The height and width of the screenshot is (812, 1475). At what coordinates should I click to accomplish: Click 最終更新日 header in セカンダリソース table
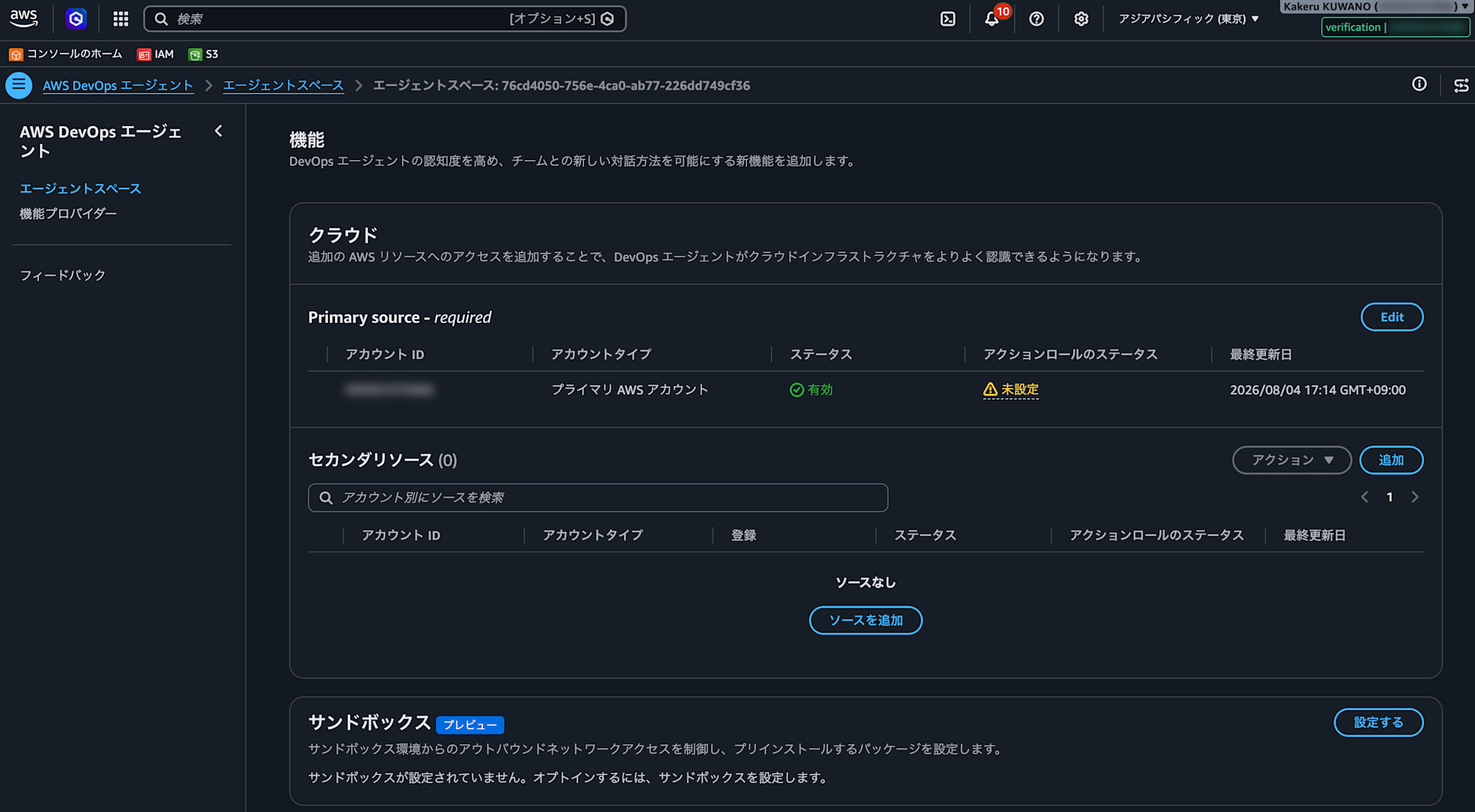(1315, 535)
